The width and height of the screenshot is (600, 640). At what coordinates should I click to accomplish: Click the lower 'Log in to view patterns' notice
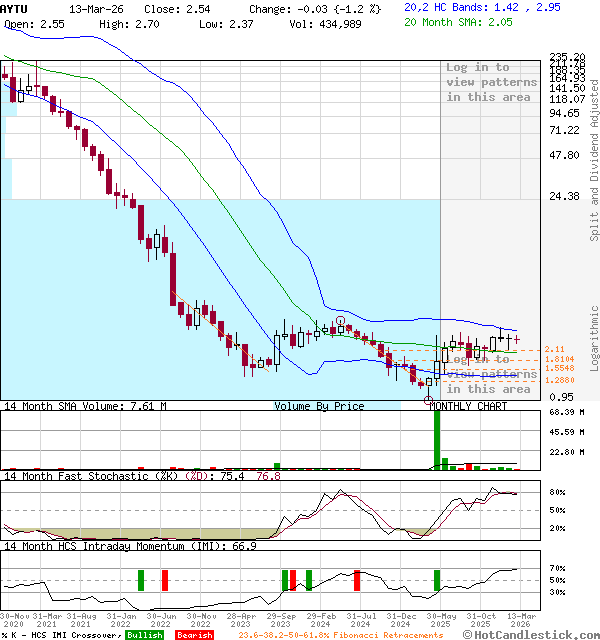pyautogui.click(x=491, y=374)
